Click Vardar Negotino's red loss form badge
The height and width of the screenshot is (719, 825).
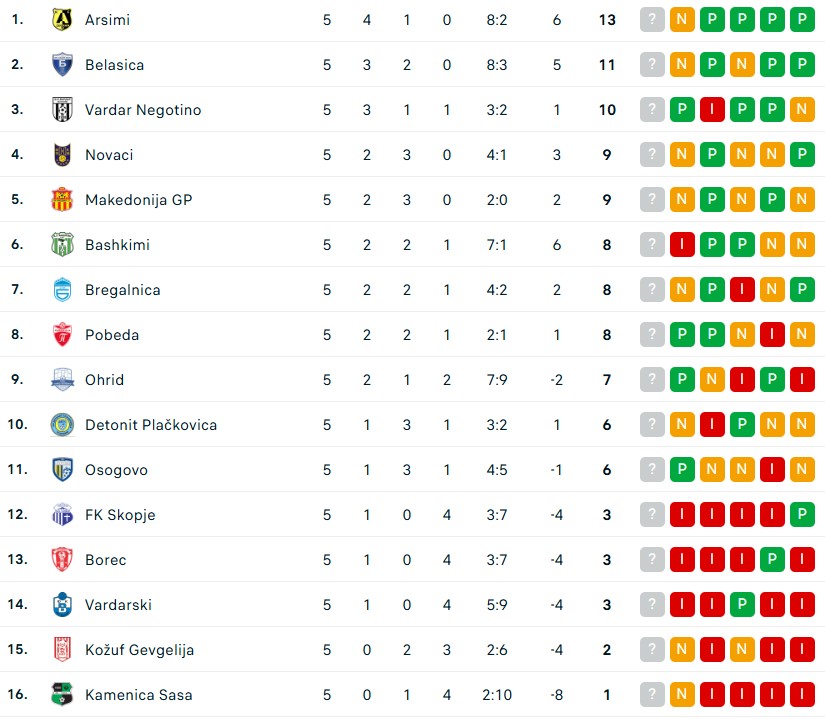click(x=712, y=110)
